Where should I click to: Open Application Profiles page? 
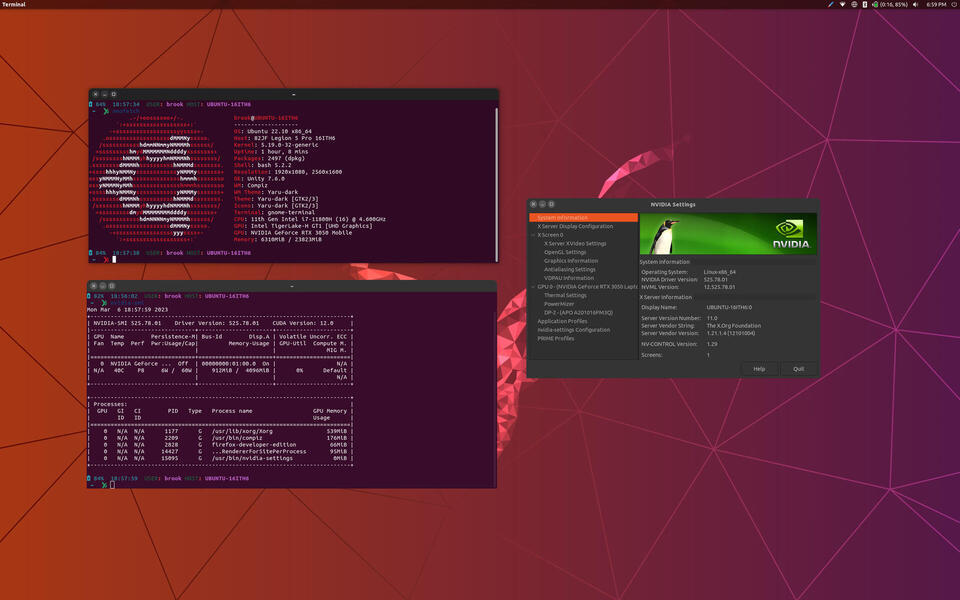point(562,321)
